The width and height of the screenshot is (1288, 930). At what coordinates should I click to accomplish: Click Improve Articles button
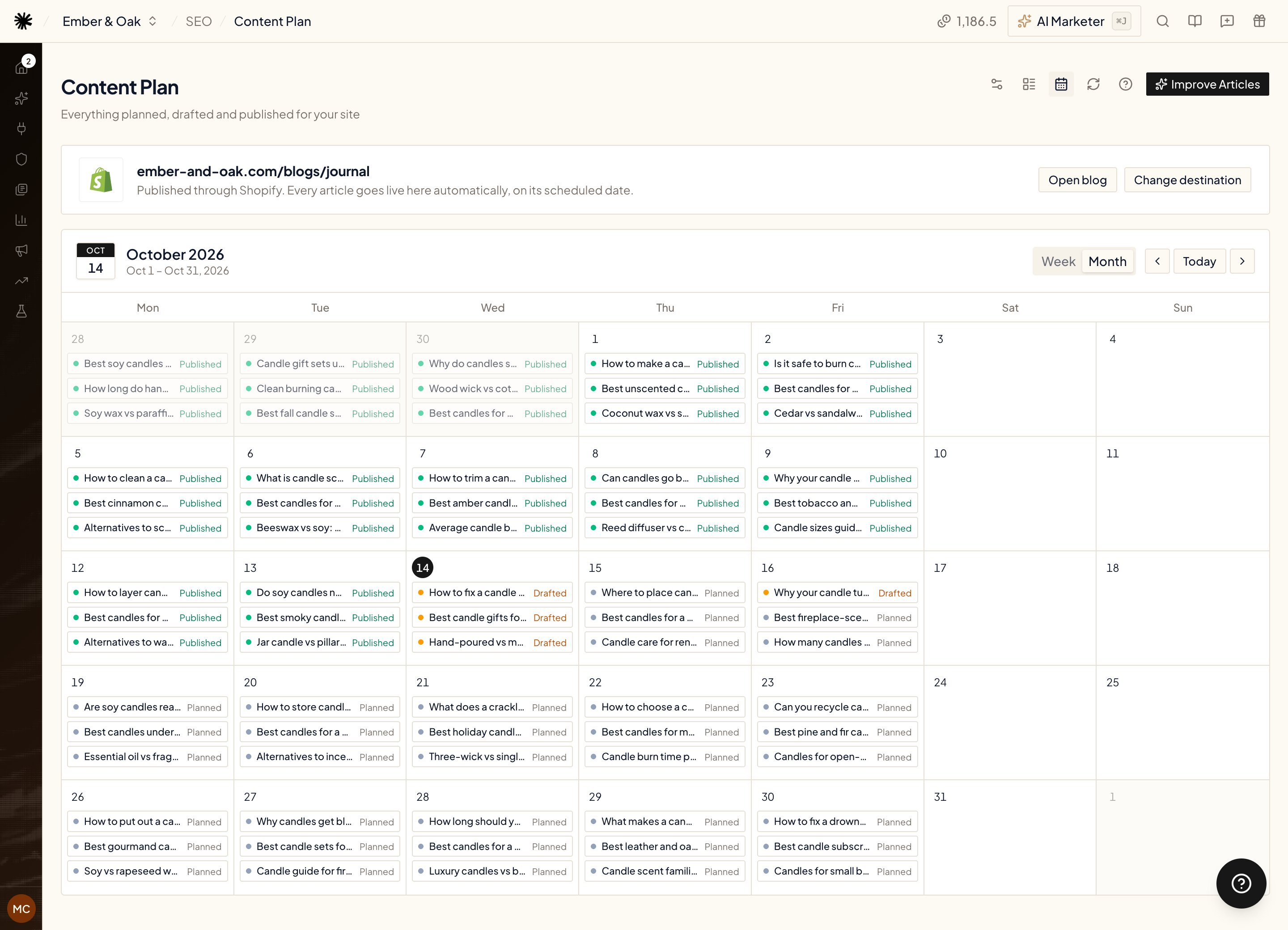[x=1207, y=84]
